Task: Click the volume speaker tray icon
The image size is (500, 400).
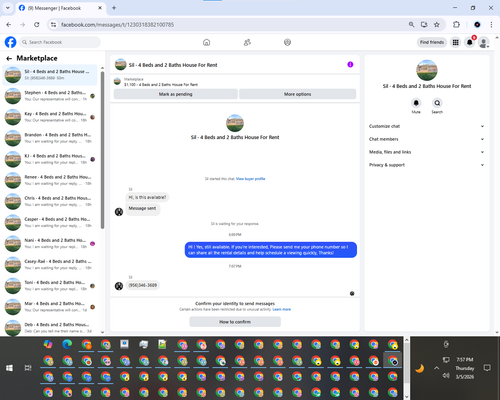Action: pyautogui.click(x=446, y=376)
